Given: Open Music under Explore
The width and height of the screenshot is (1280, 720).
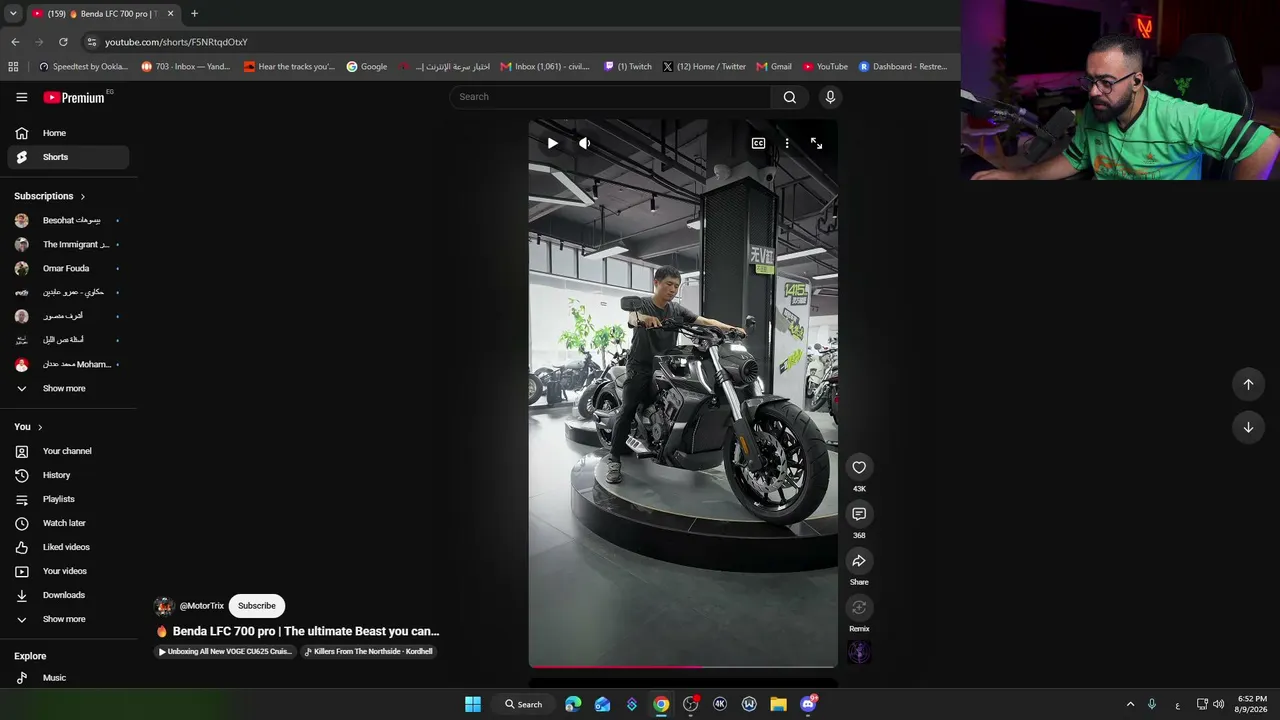Looking at the screenshot, I should [68, 678].
